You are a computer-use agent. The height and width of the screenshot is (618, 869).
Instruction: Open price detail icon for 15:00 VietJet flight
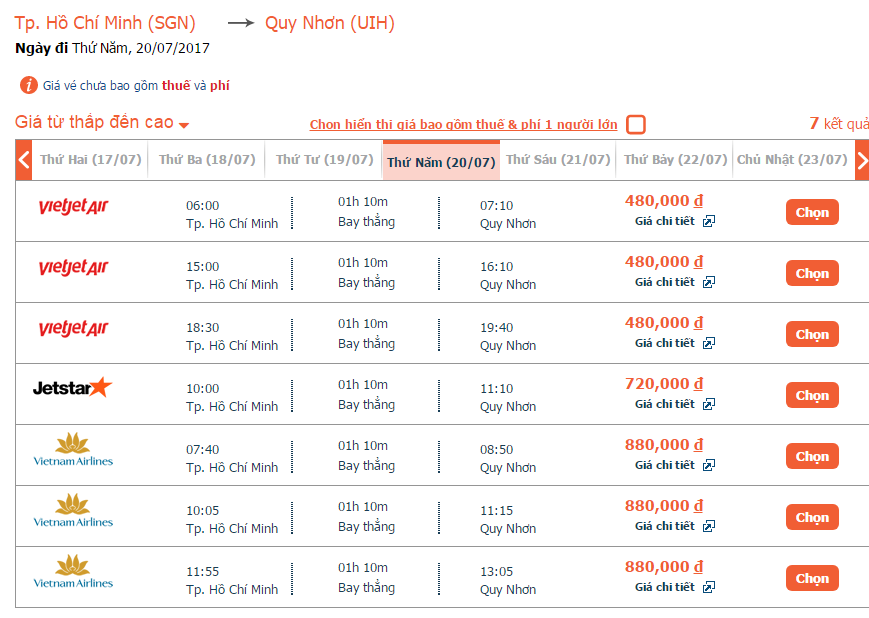tap(709, 282)
